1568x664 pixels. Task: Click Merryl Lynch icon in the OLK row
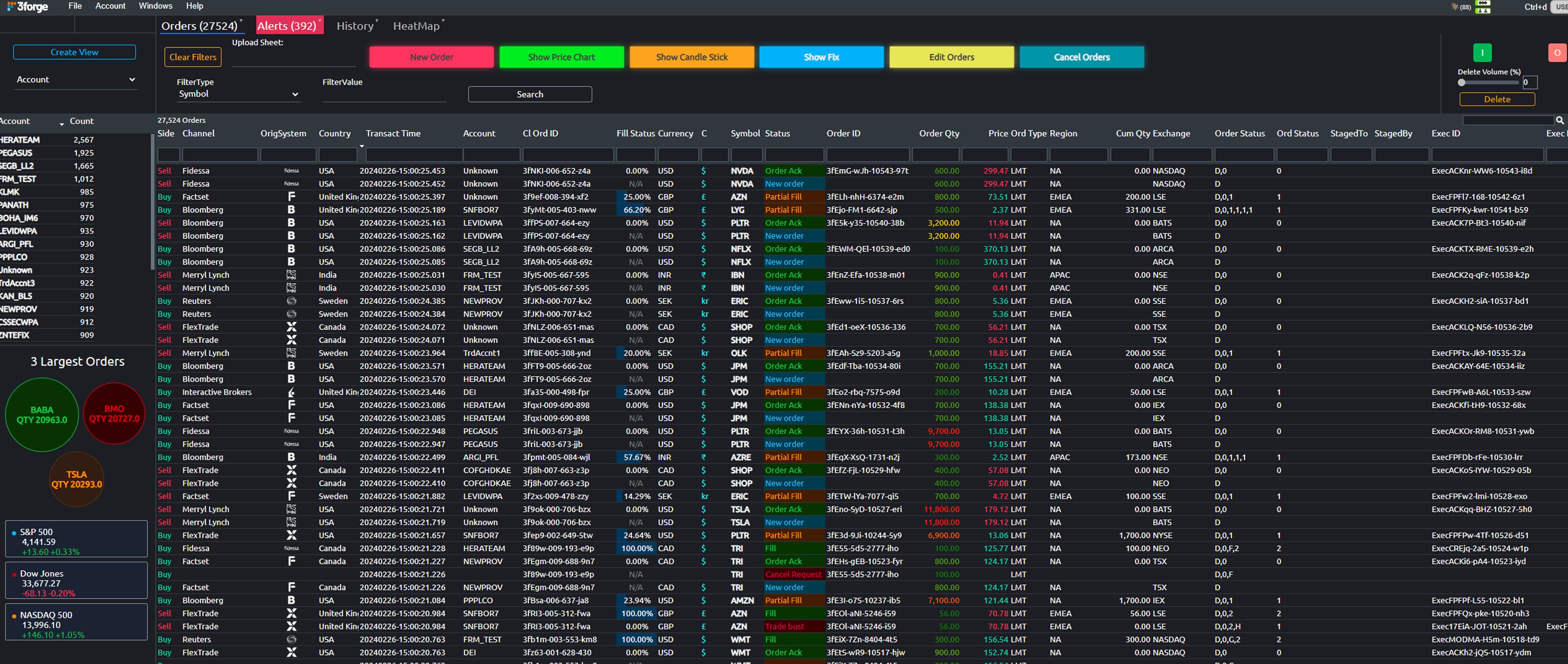coord(292,353)
